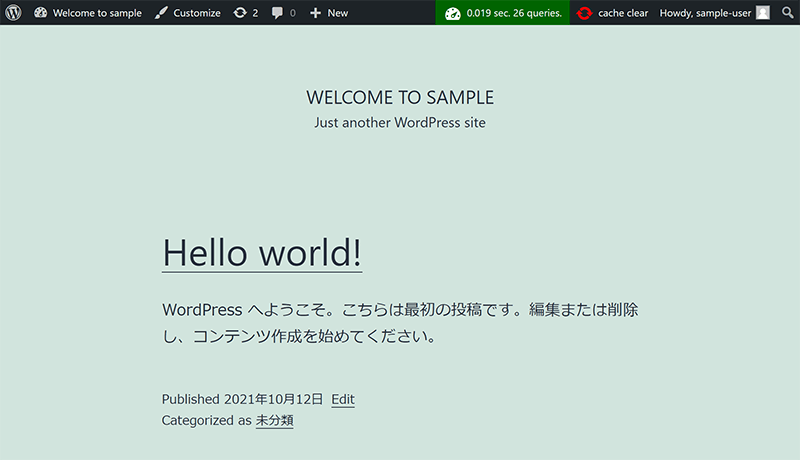Click the Edit link under the post
The width and height of the screenshot is (800, 460).
point(343,399)
